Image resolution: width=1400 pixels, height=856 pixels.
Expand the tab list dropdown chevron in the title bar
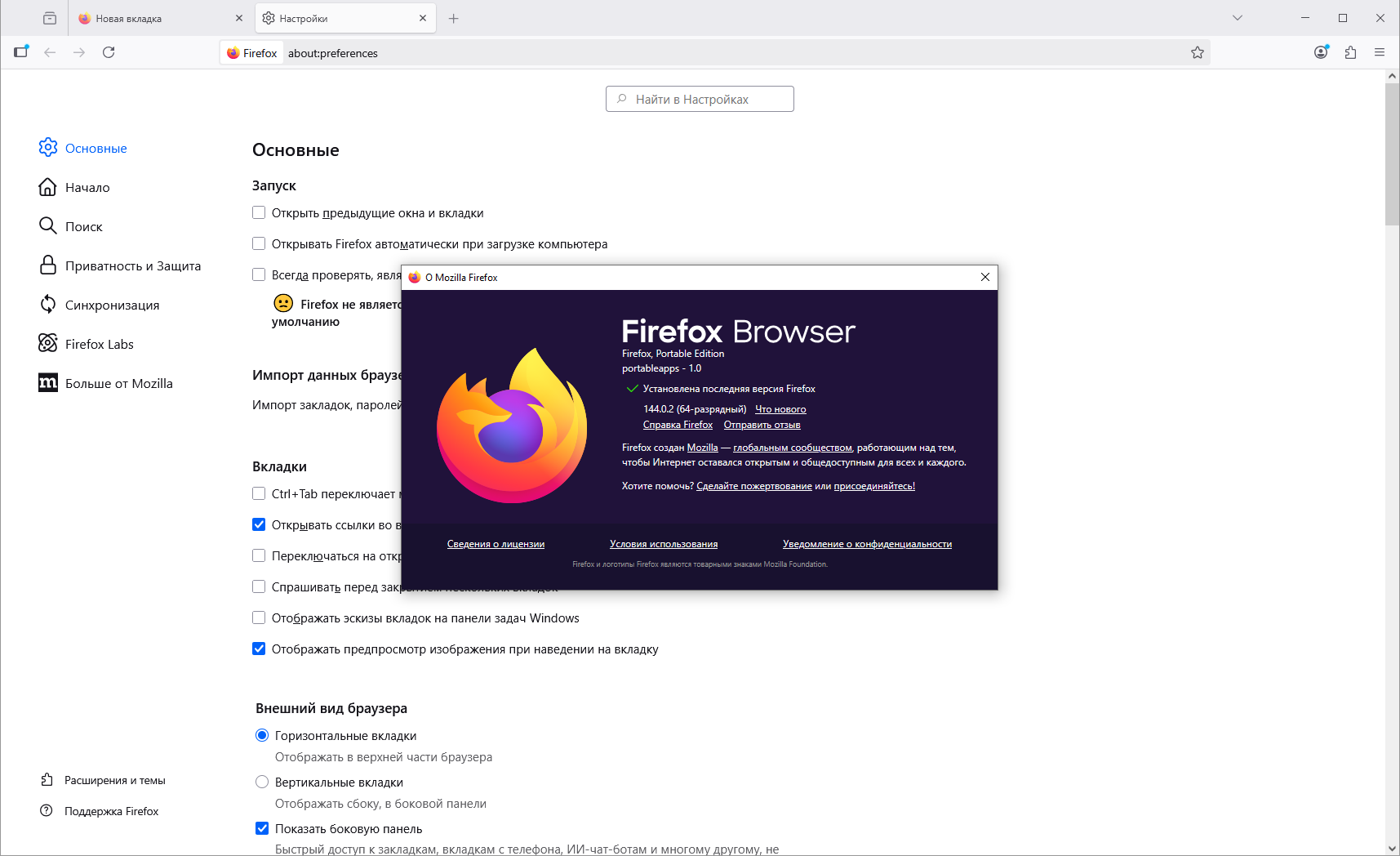click(x=1238, y=18)
